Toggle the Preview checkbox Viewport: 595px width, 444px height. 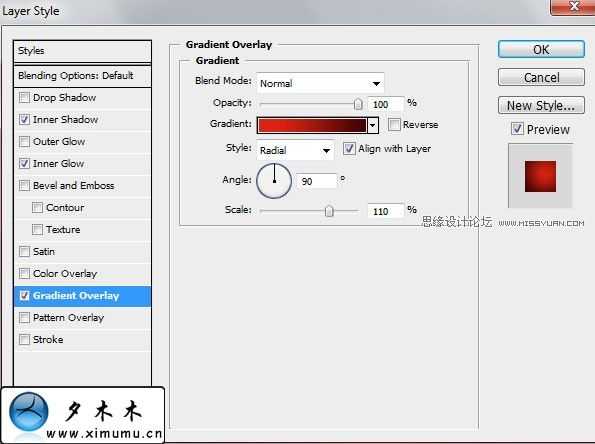coord(517,129)
